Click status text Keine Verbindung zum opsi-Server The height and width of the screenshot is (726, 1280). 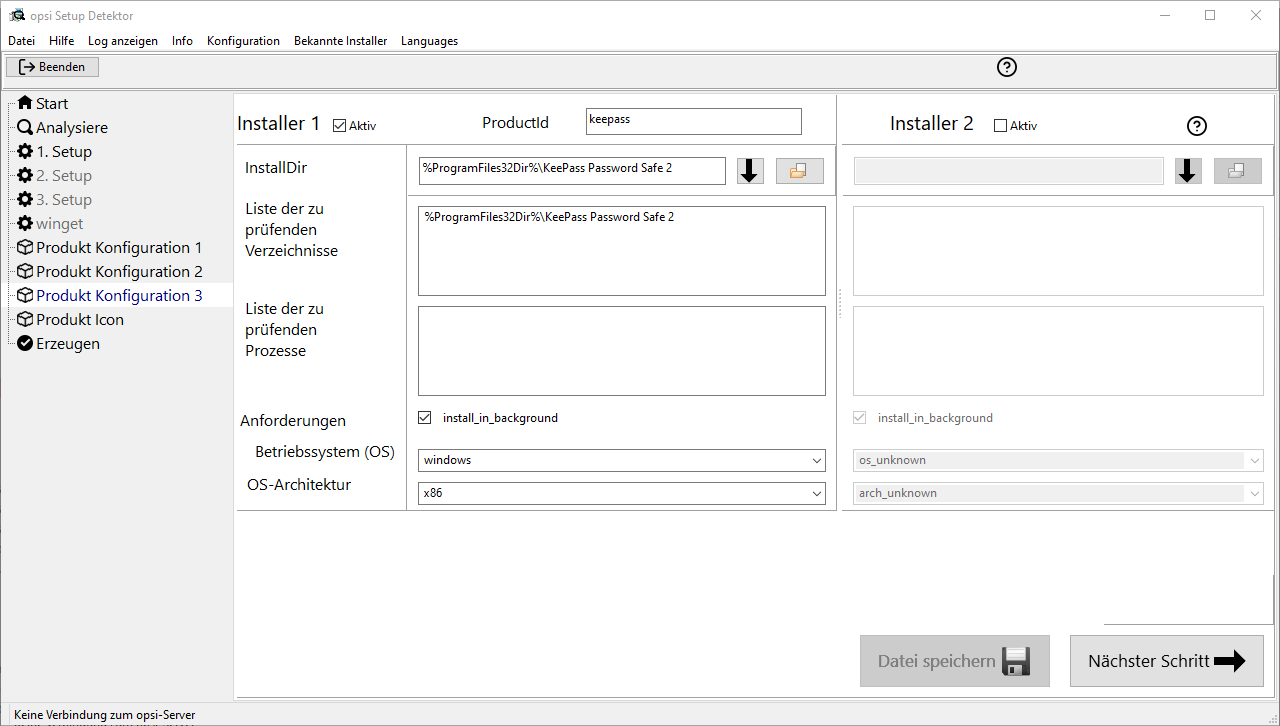click(x=105, y=715)
